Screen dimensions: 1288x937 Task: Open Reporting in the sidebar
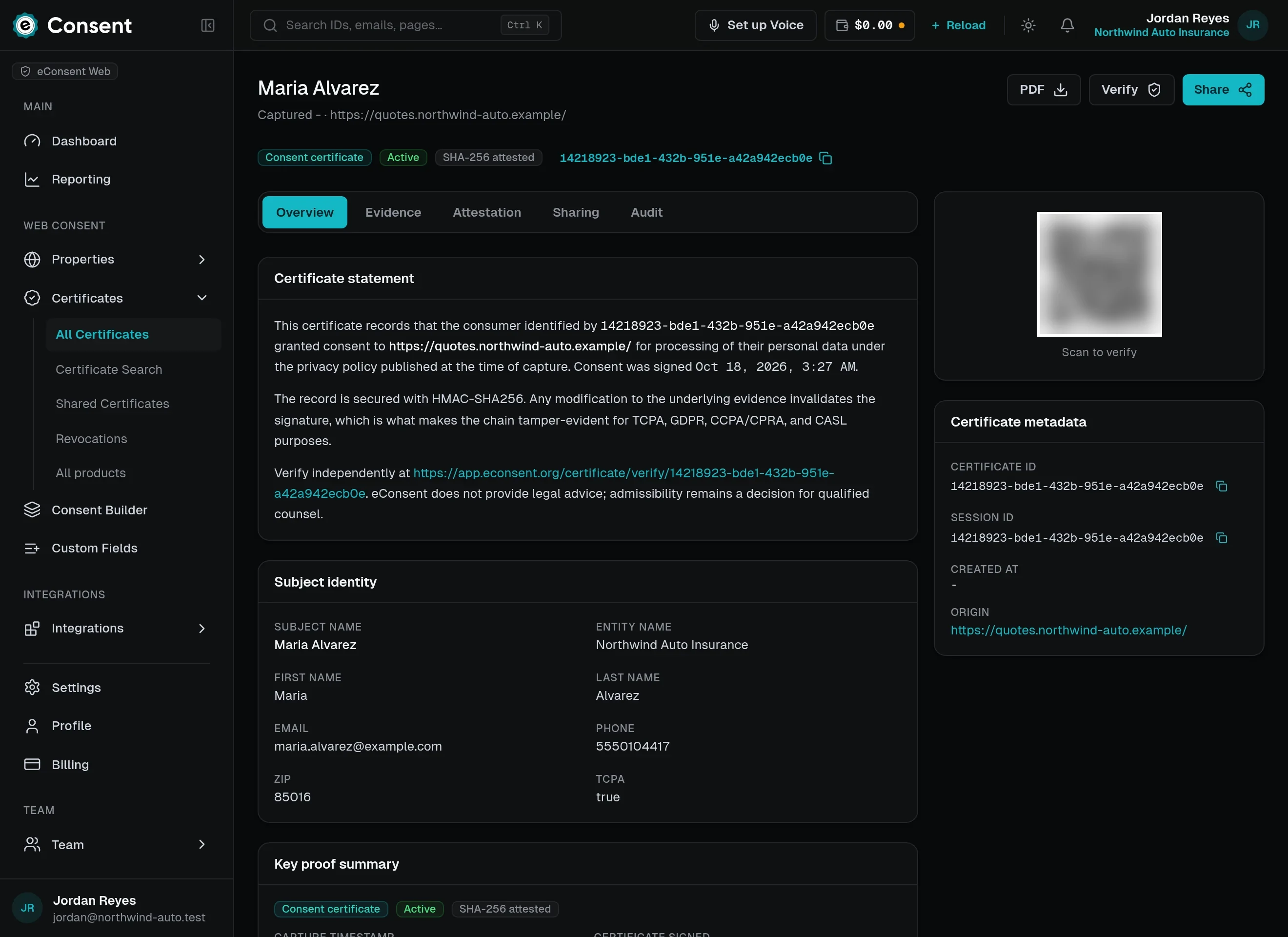[117, 180]
